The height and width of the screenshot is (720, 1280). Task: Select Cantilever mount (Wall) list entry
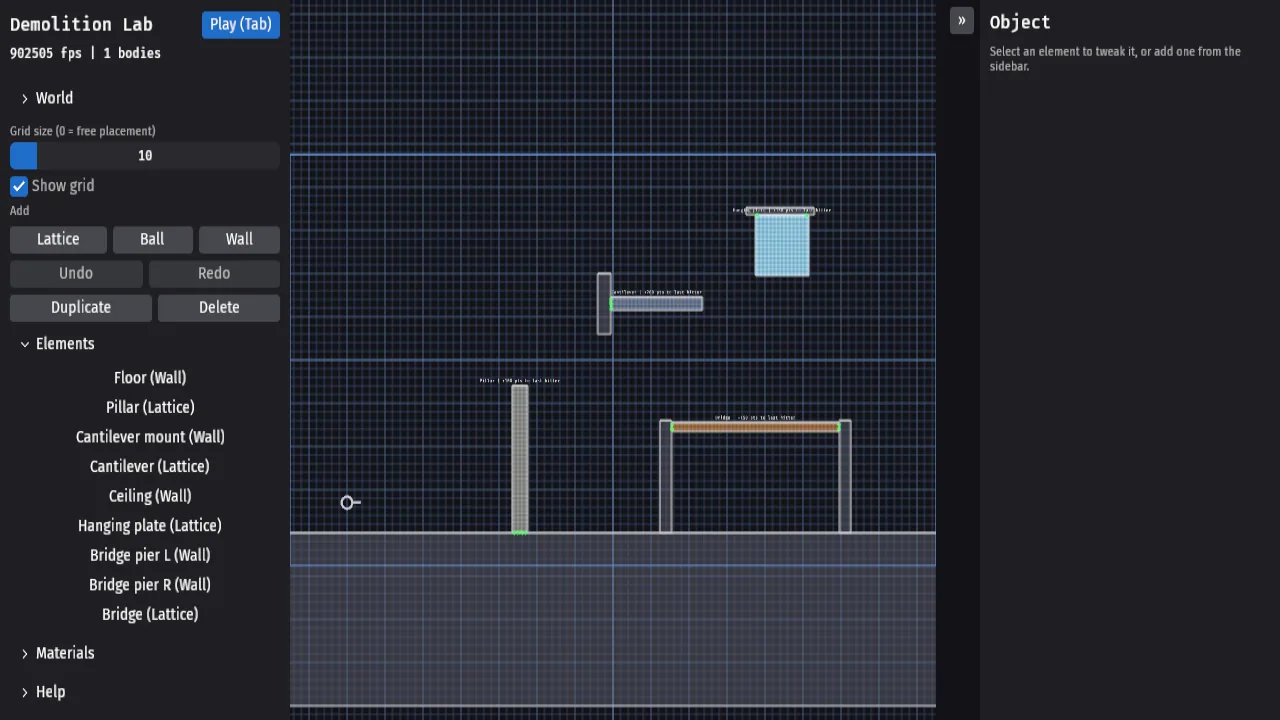(150, 437)
